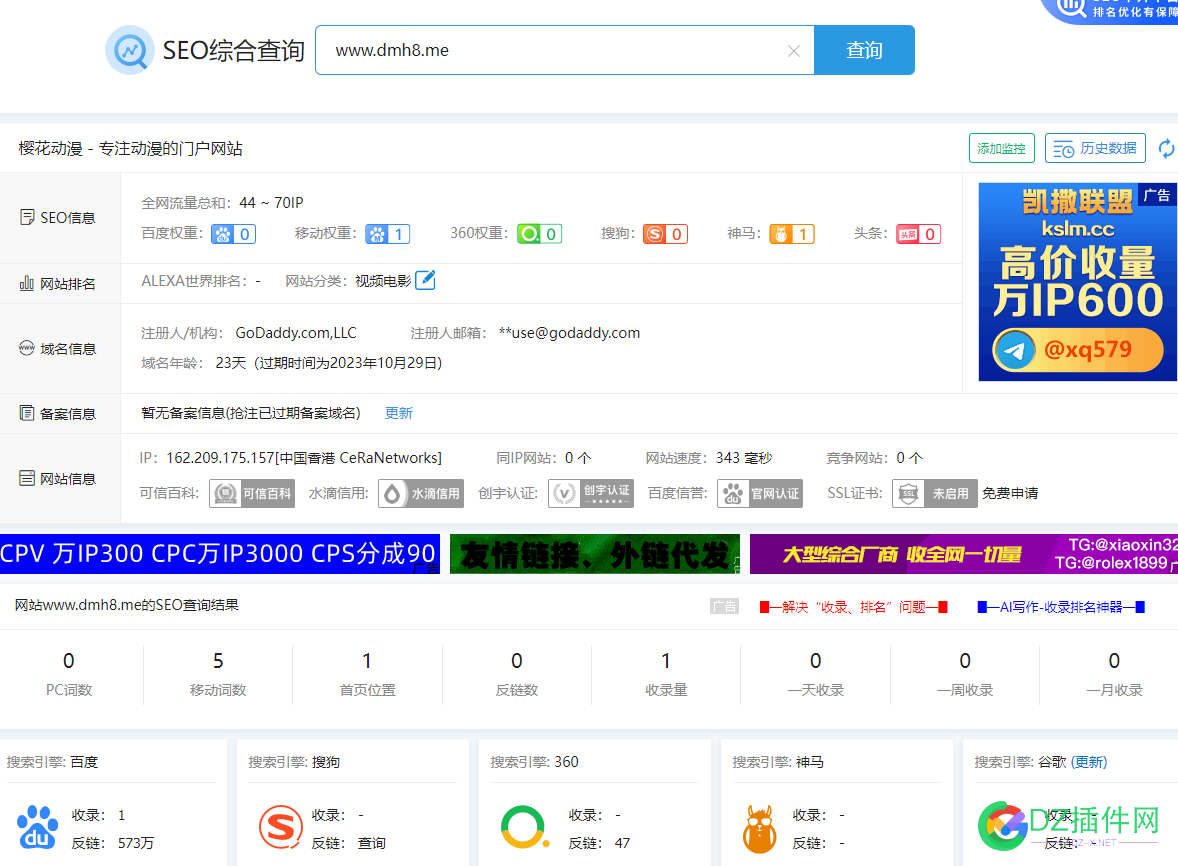Viewport: 1178px width, 866px height.
Task: Select the 备案信息 side tab
Action: pos(58,414)
